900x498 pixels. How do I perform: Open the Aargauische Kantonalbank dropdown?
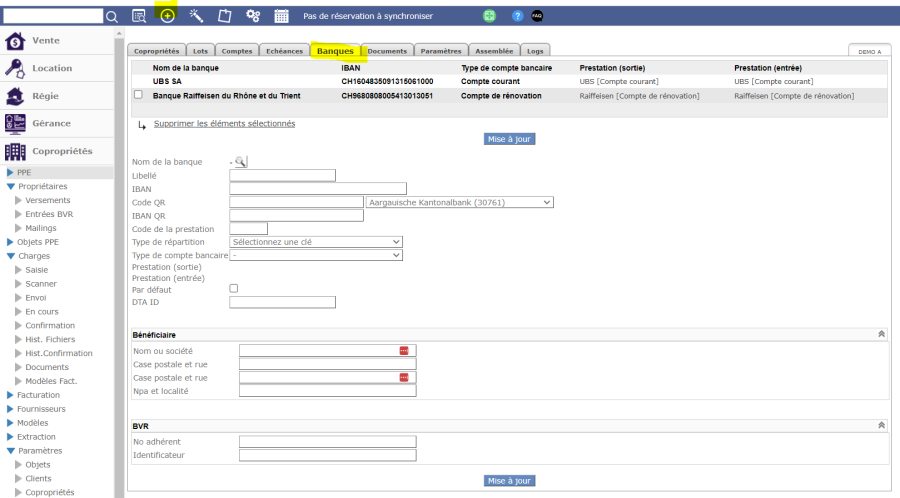460,202
